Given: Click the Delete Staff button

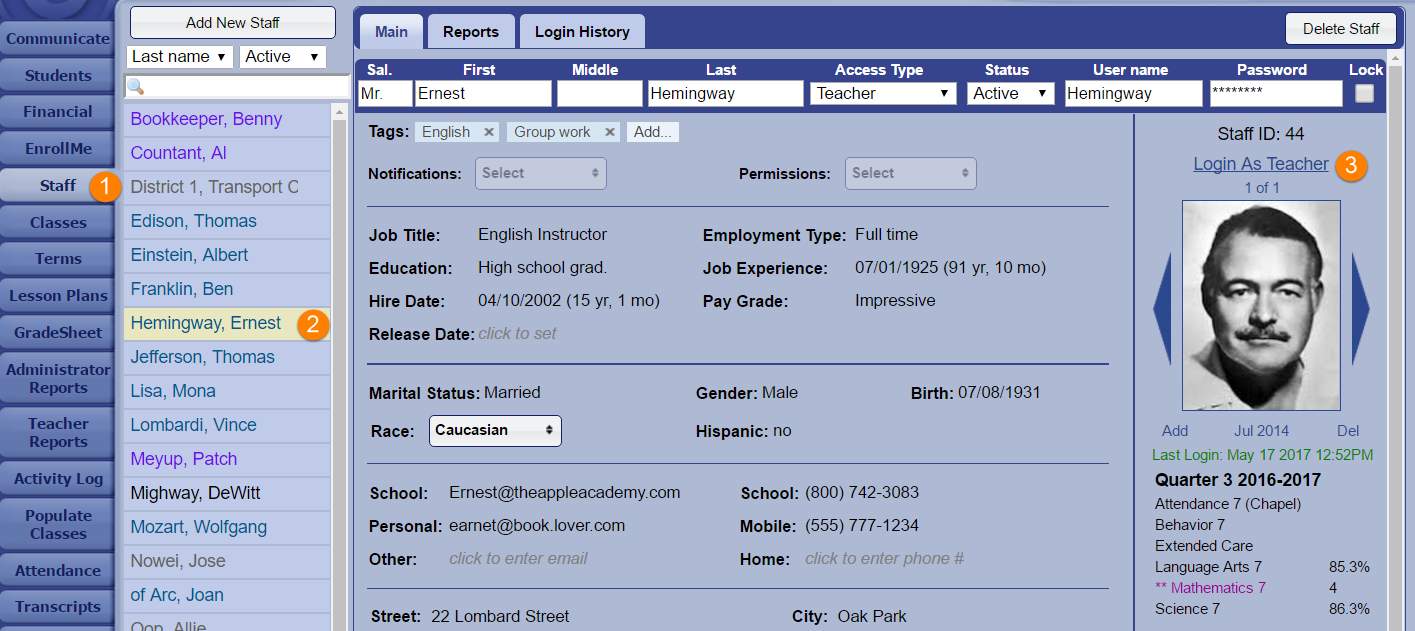Looking at the screenshot, I should [1340, 29].
